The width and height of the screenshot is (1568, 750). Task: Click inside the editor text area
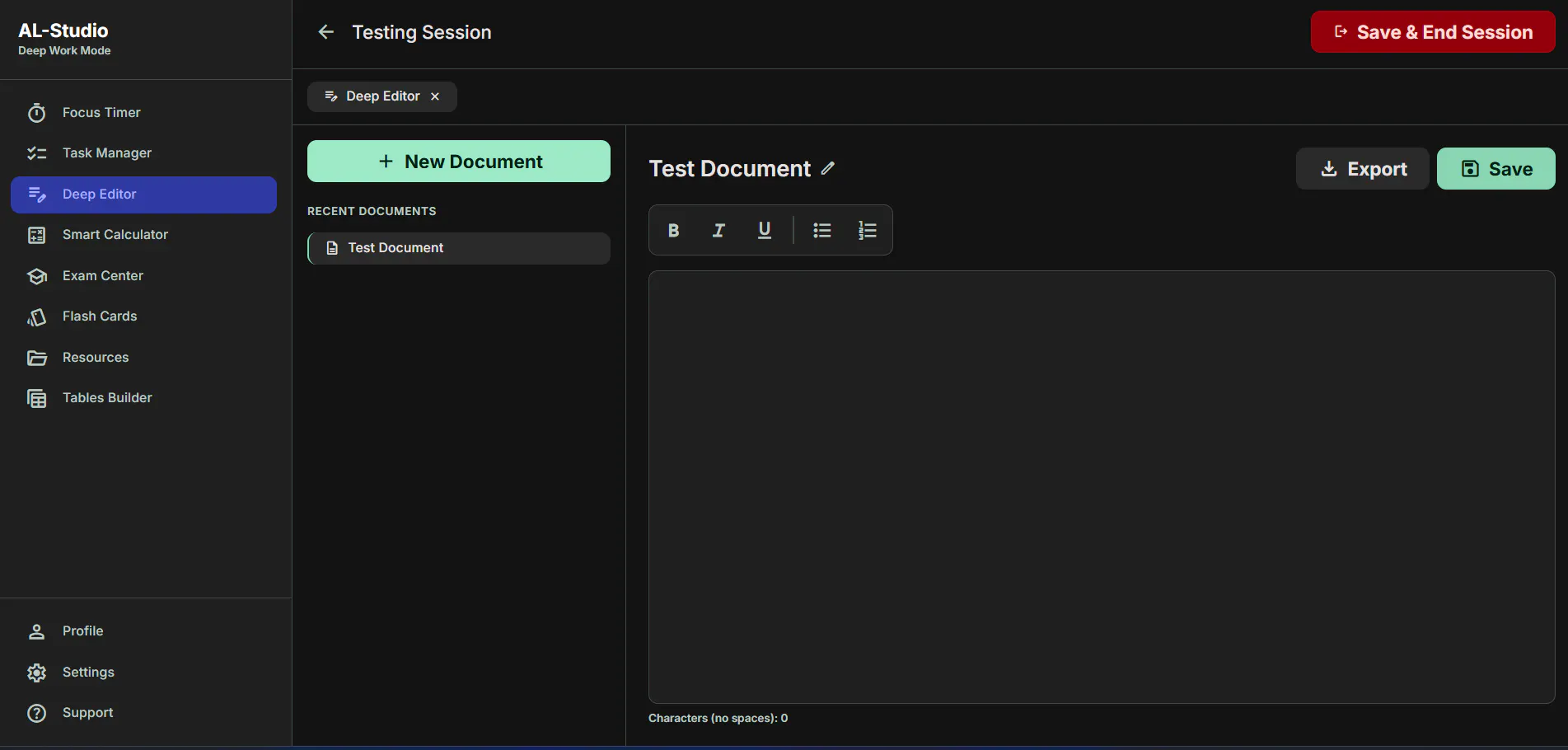coord(1102,487)
